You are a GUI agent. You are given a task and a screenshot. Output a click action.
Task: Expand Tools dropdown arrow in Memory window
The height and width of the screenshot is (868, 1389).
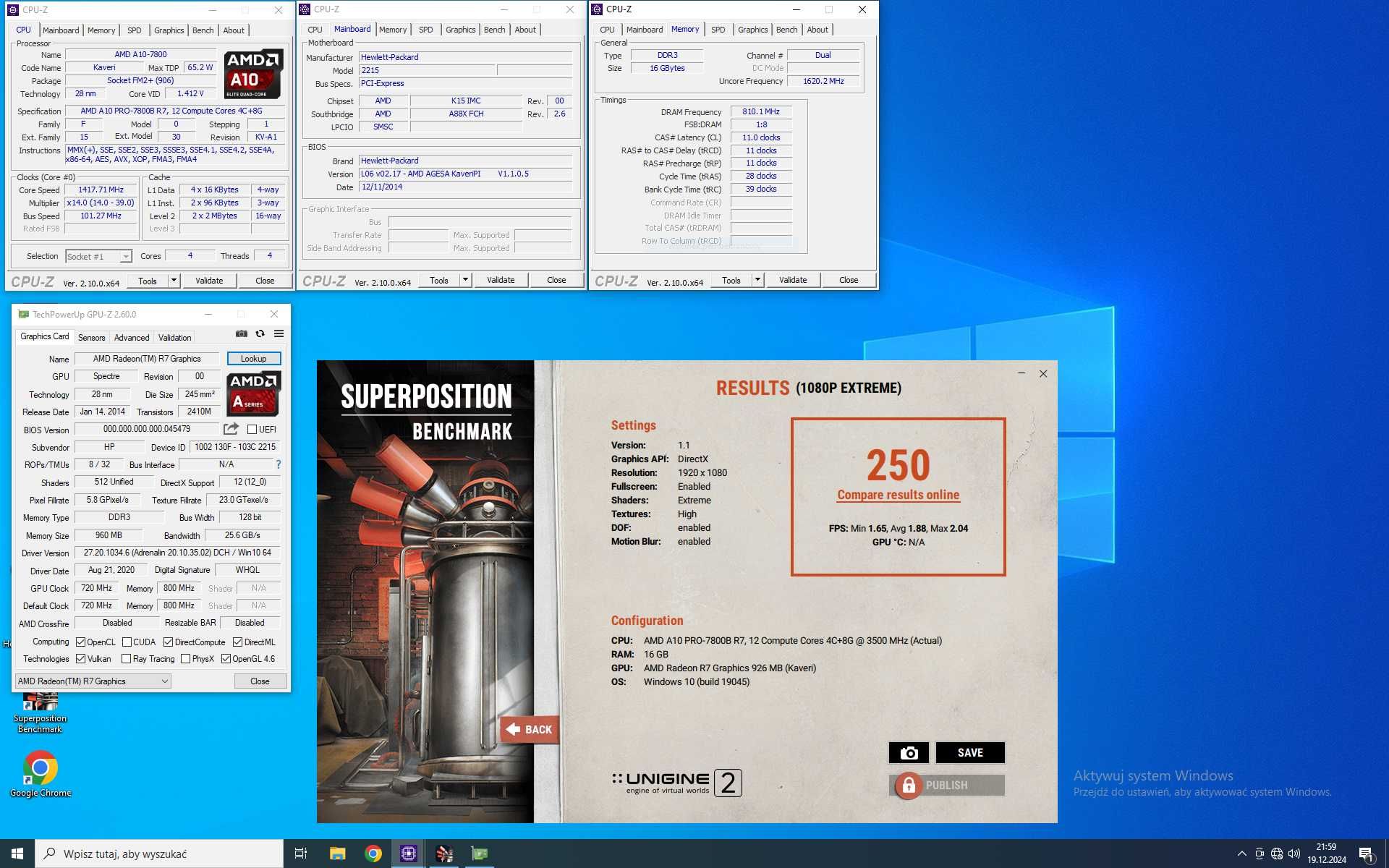click(757, 280)
